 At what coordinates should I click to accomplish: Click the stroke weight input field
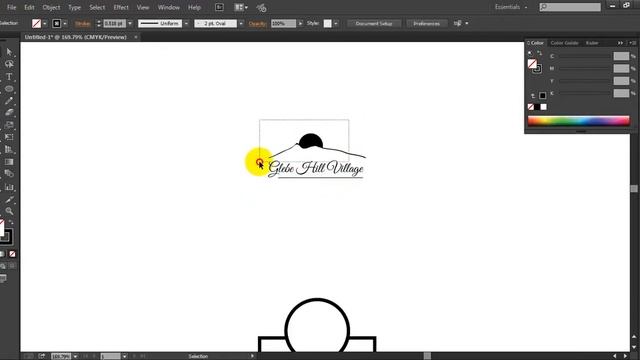pos(114,24)
